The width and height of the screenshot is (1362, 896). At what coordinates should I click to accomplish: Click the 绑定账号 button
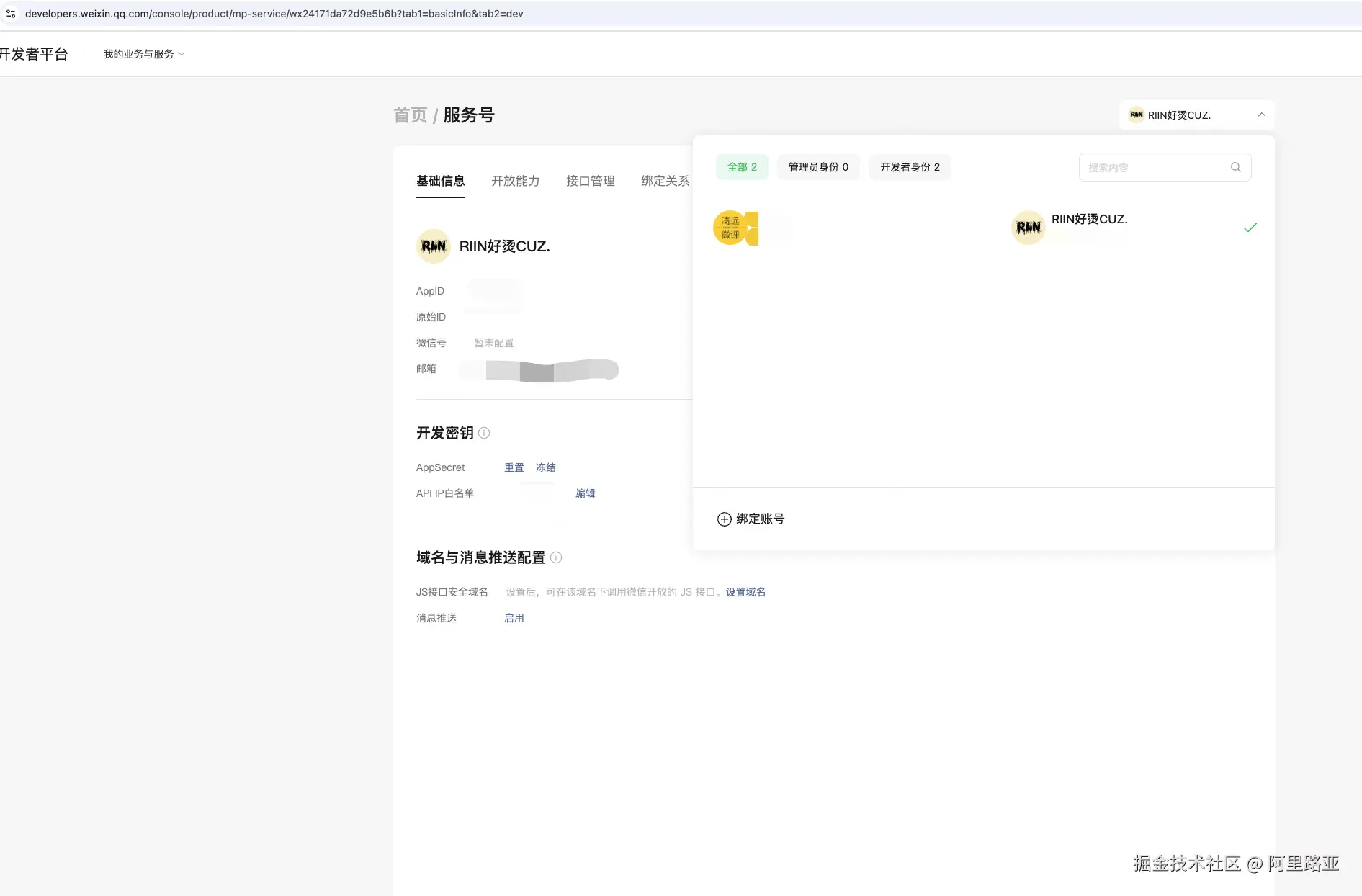(x=751, y=519)
